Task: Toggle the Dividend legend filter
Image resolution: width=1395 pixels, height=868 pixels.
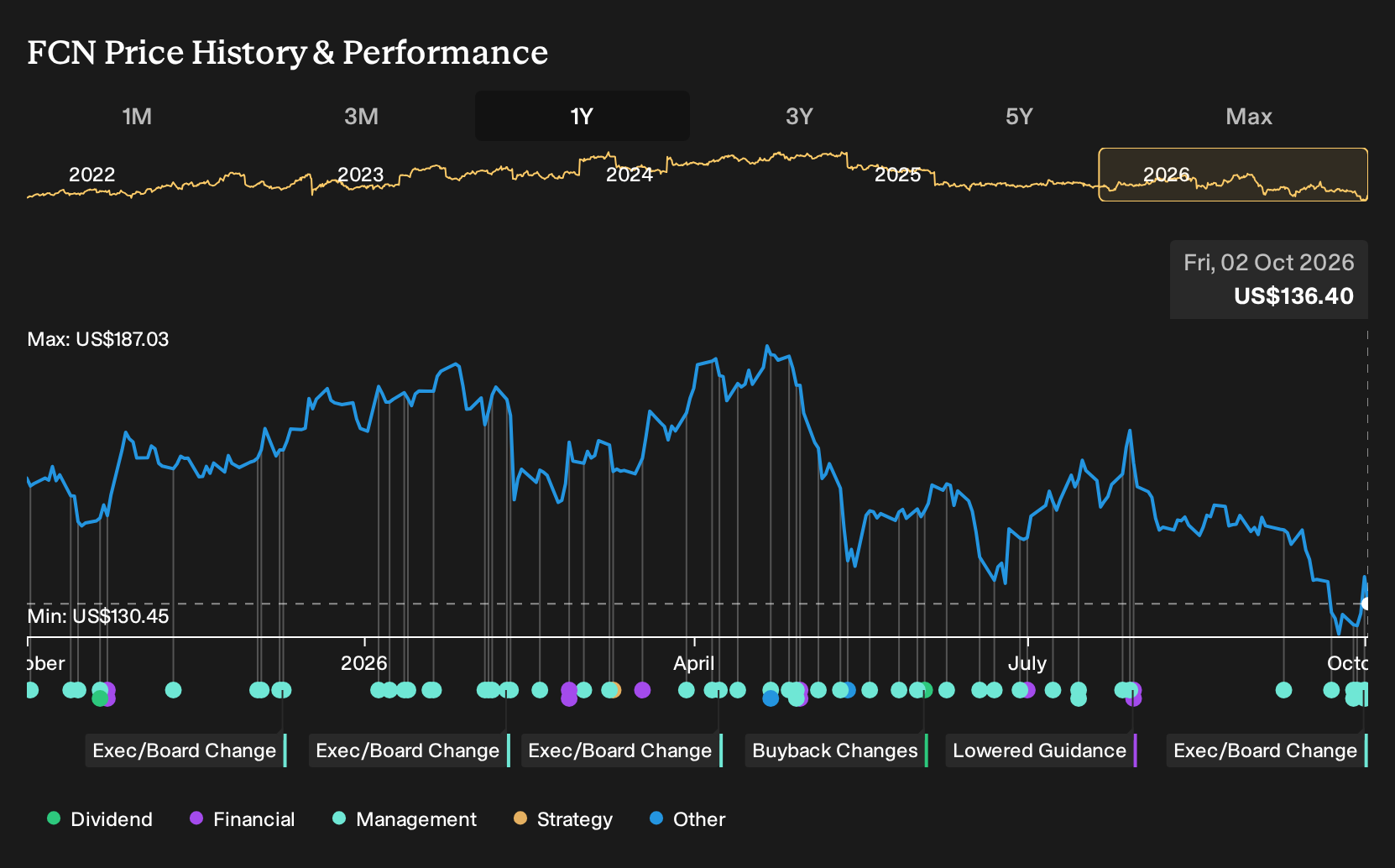Action: (x=100, y=819)
